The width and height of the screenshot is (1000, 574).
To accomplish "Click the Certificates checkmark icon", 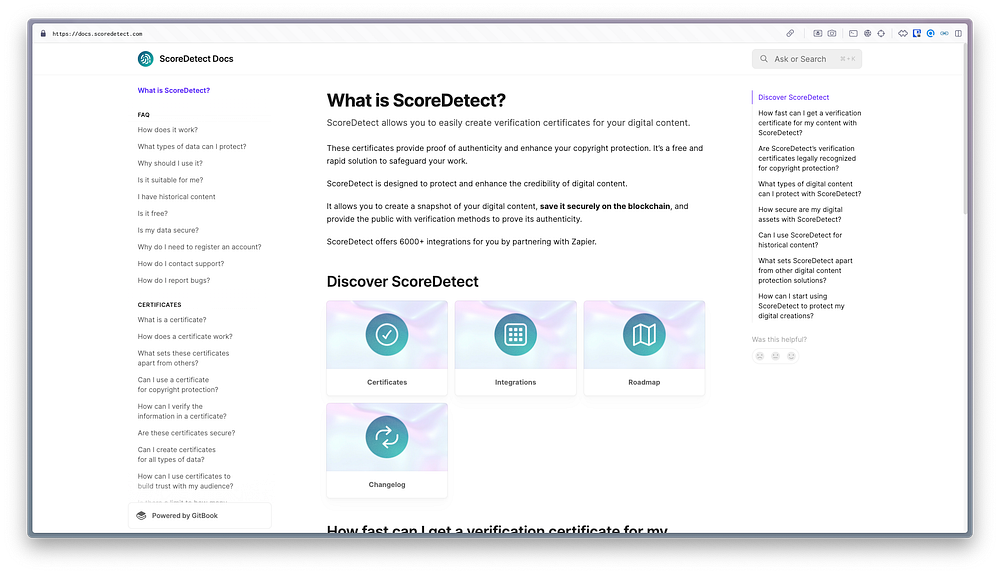I will click(x=386, y=334).
